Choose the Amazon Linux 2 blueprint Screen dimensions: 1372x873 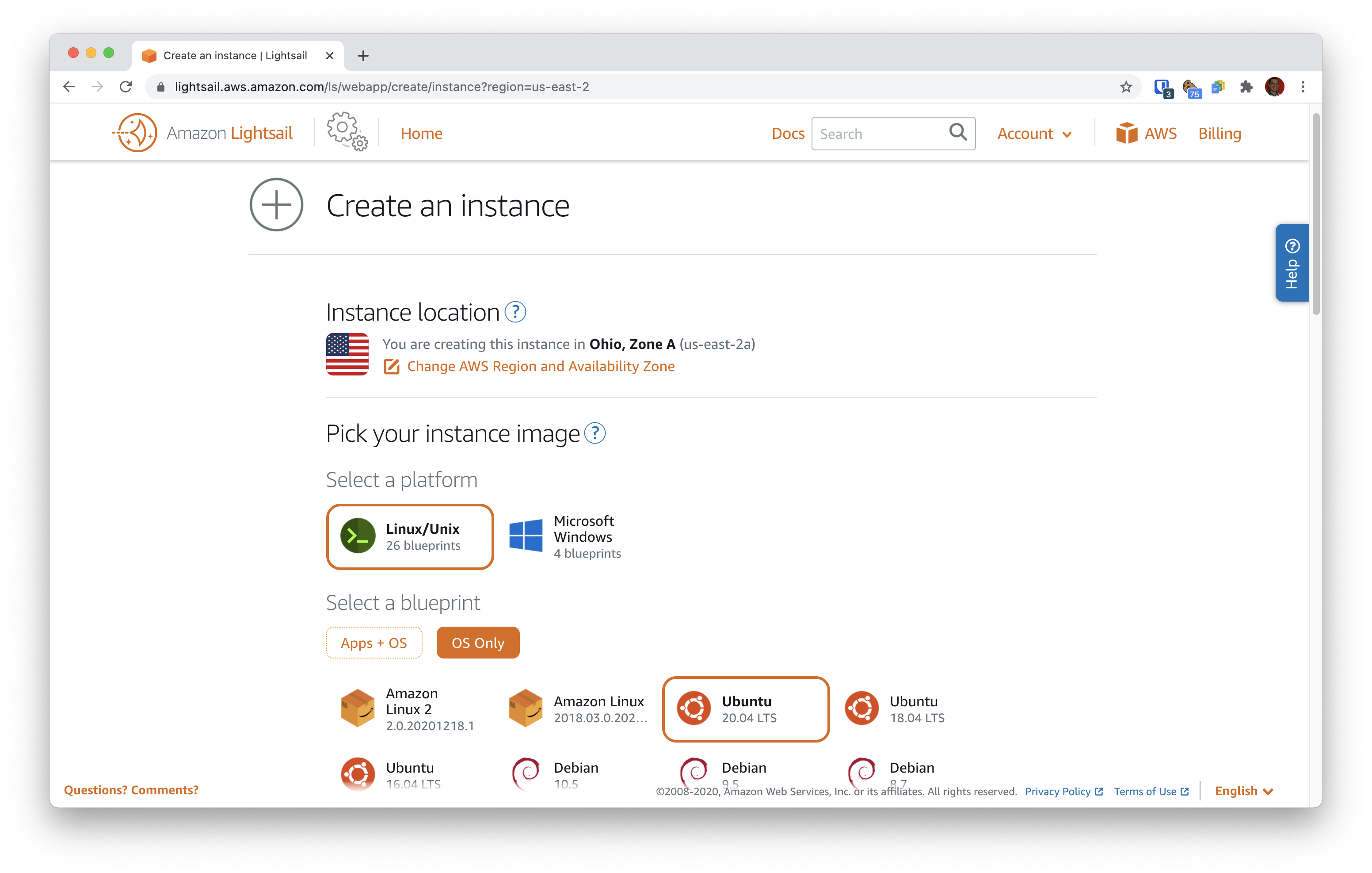(410, 709)
